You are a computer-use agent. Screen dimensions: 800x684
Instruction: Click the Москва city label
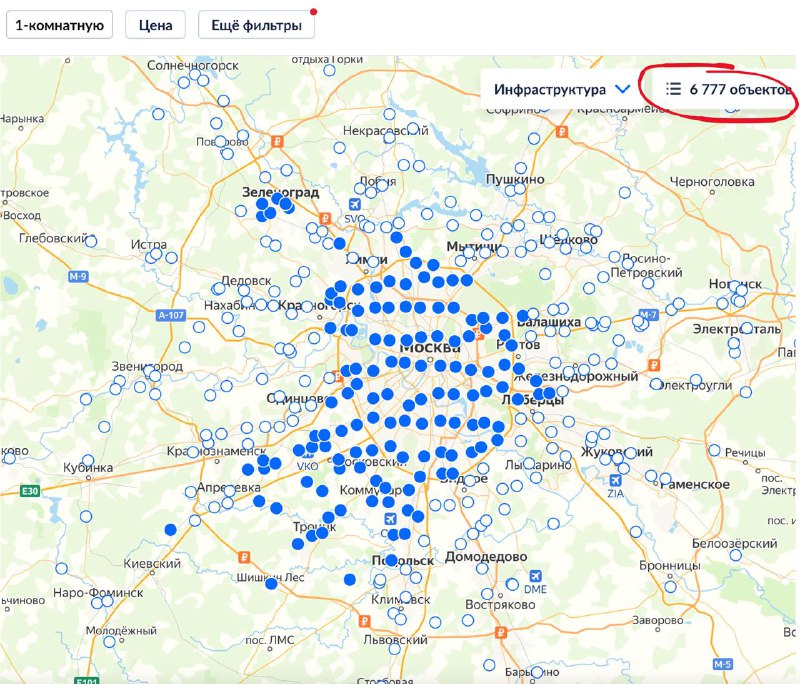[430, 348]
